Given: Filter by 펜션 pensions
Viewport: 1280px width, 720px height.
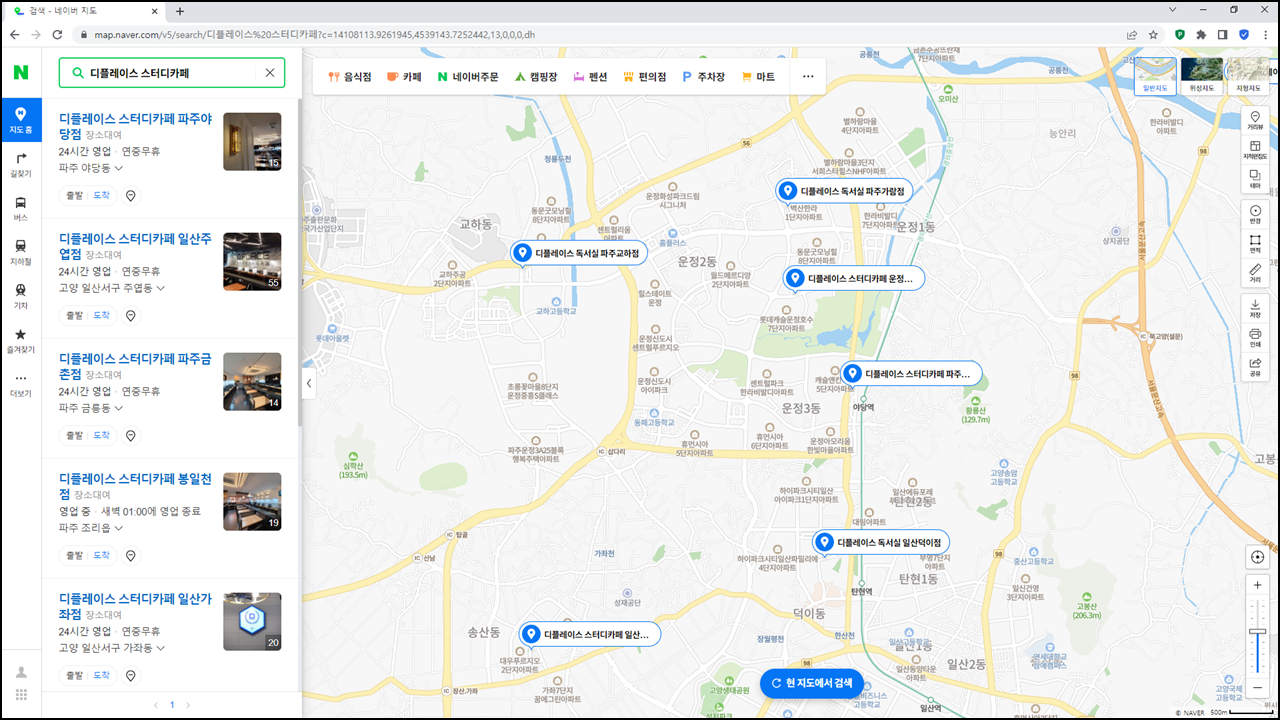Looking at the screenshot, I should 590,76.
